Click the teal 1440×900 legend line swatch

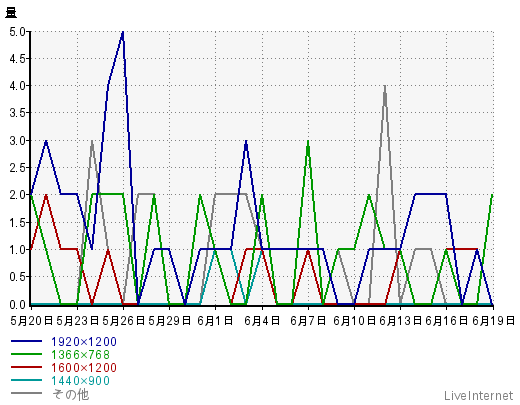click(26, 380)
